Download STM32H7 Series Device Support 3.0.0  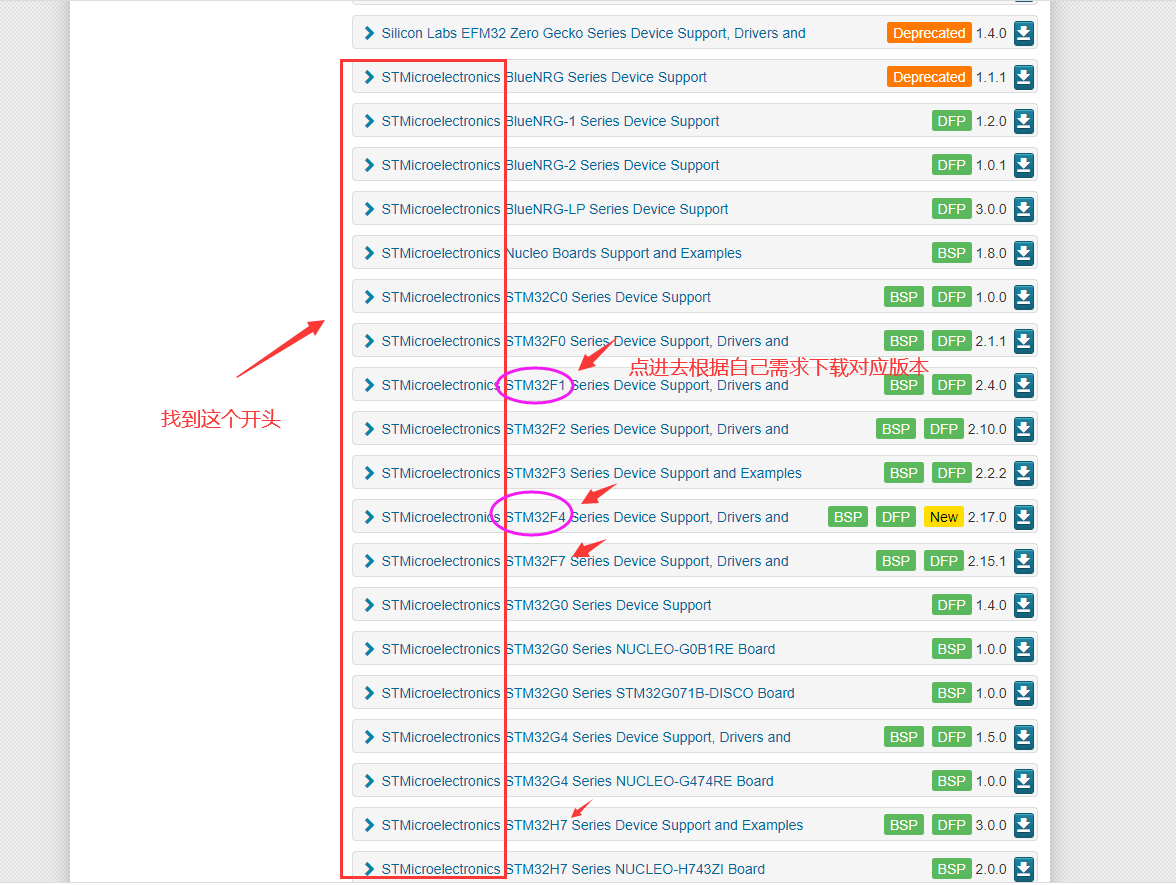click(1024, 825)
